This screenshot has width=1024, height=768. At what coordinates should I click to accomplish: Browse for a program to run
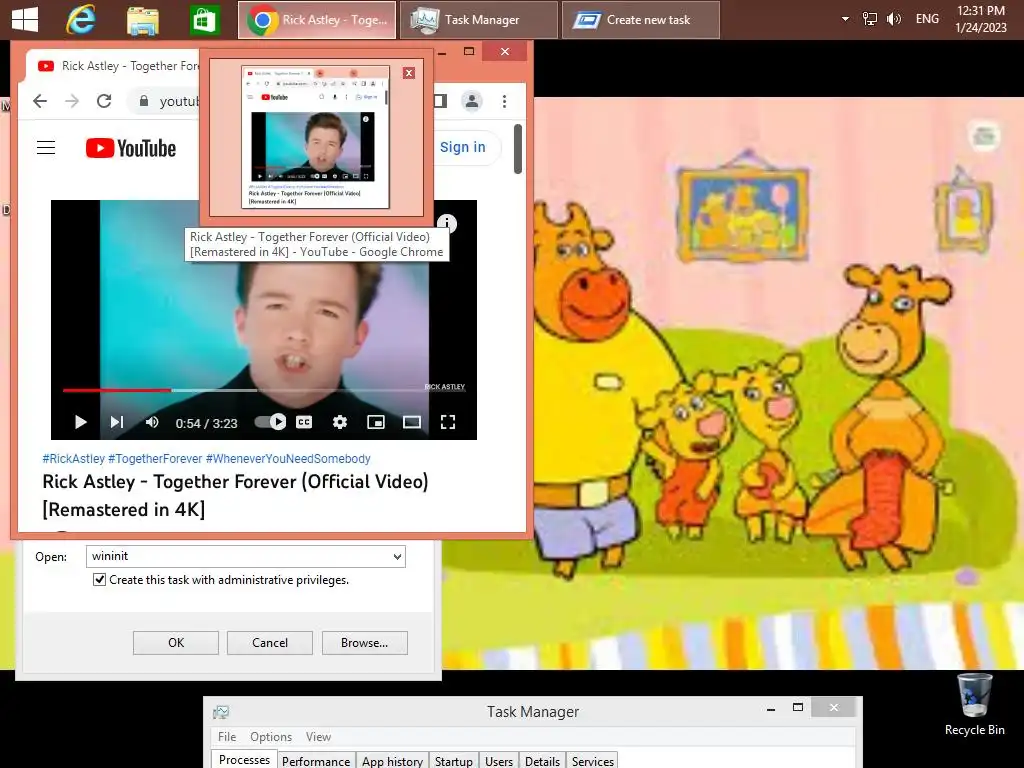[x=364, y=643]
